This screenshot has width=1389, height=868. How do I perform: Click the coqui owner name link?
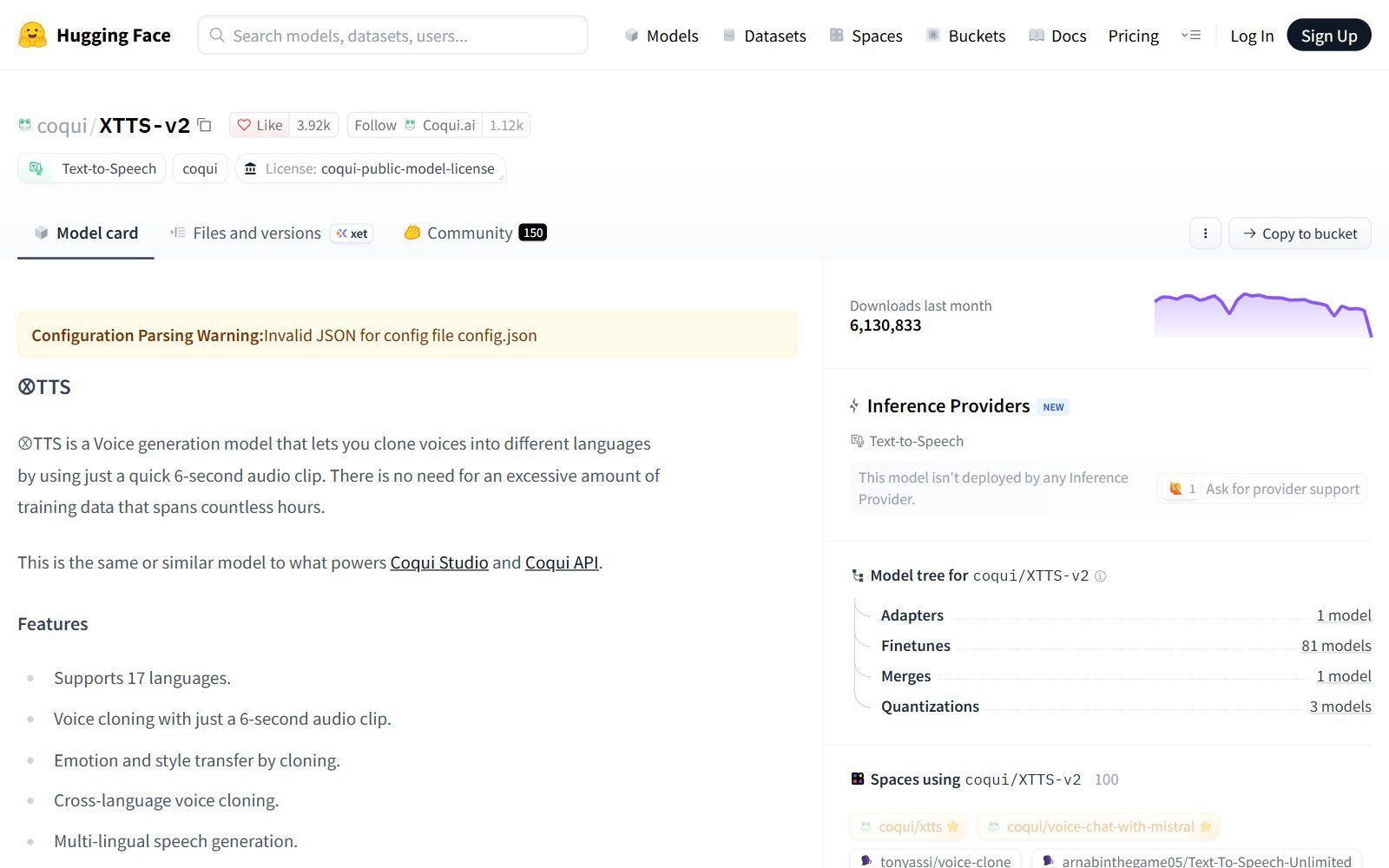[x=62, y=126]
